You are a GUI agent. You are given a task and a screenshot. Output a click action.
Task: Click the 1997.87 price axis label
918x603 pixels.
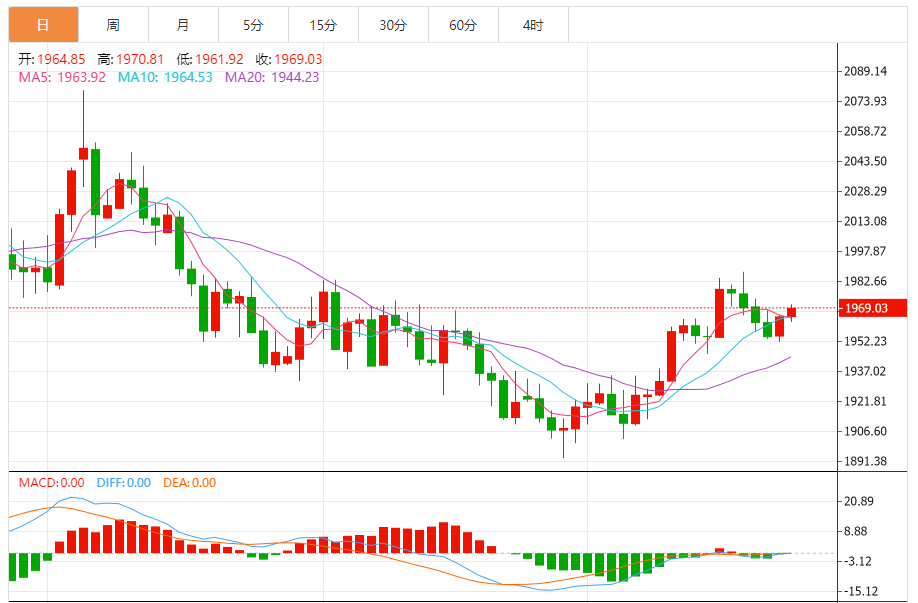865,251
